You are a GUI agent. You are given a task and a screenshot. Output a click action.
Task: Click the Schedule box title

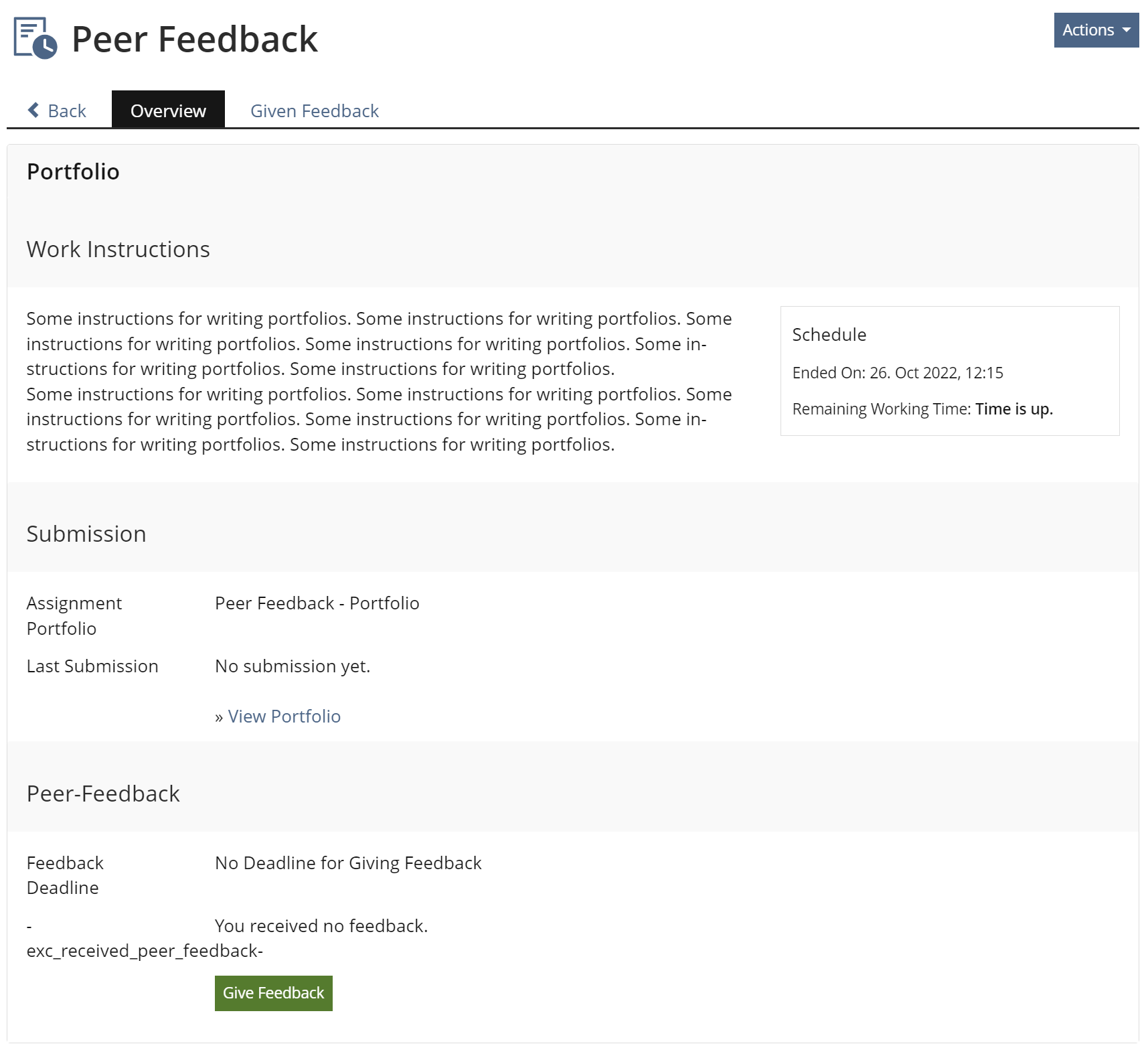tap(829, 335)
